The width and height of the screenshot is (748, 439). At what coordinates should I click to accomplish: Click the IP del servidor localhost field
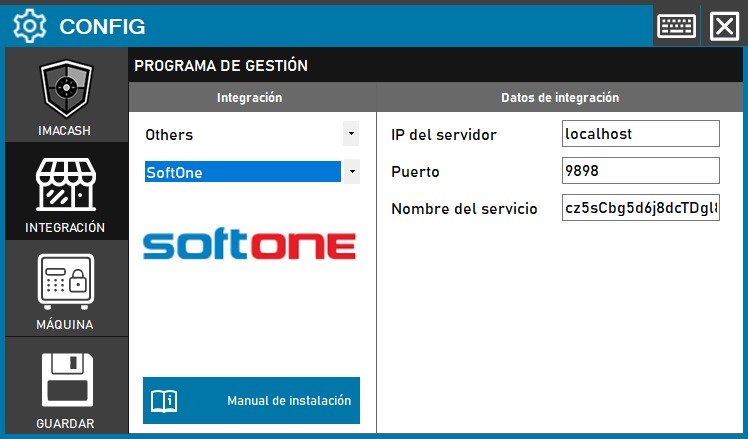(641, 133)
